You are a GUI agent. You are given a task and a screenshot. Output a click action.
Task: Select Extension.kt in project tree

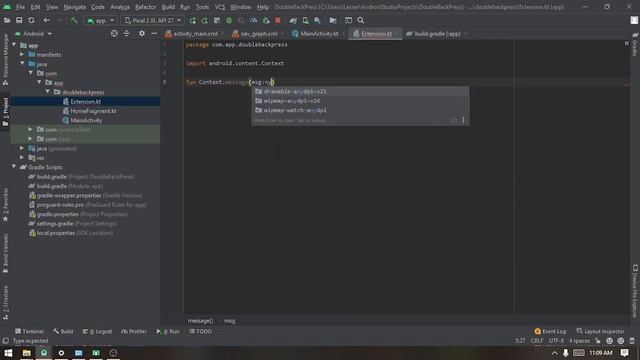(x=85, y=101)
